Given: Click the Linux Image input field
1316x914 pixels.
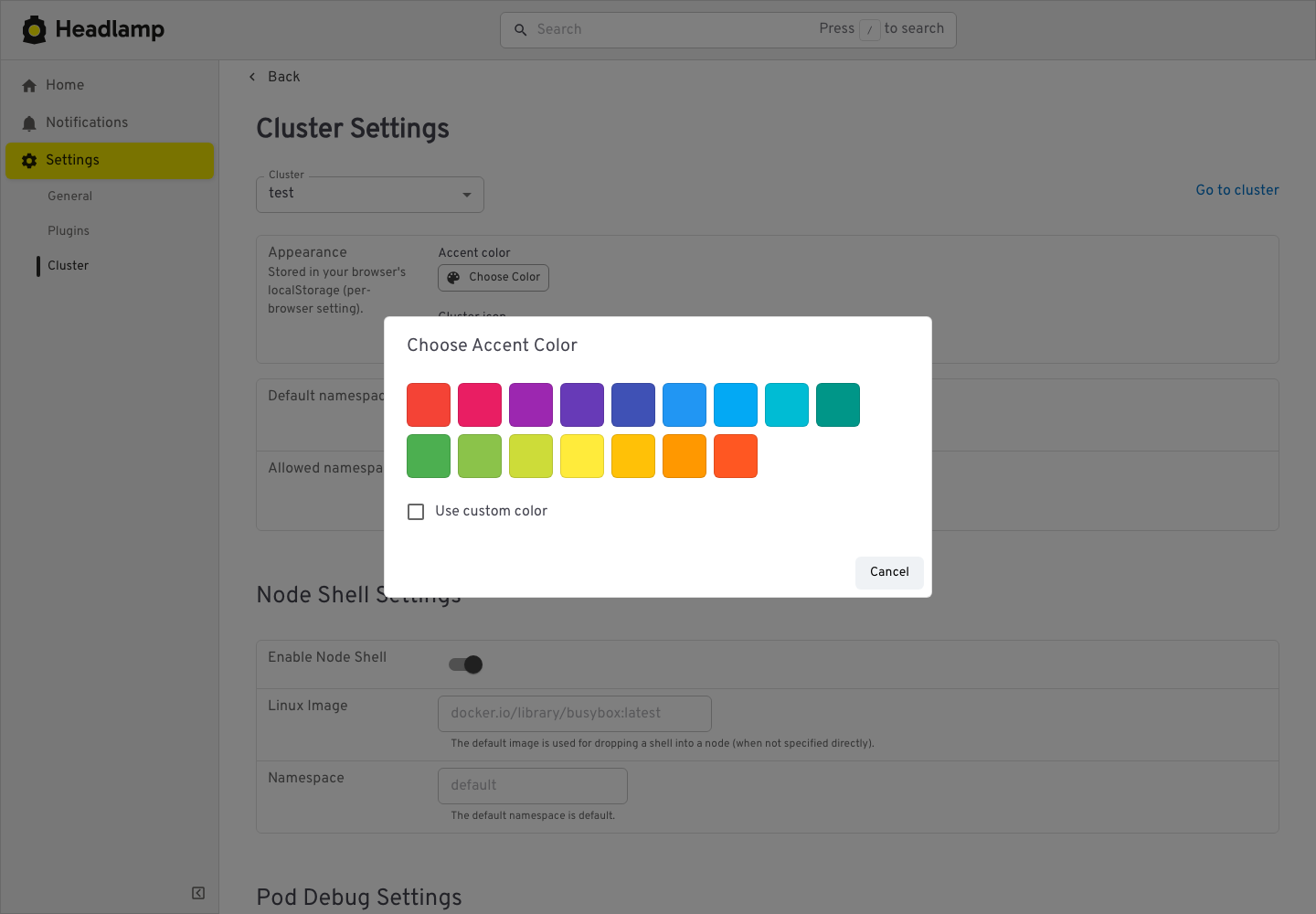Looking at the screenshot, I should 575,714.
